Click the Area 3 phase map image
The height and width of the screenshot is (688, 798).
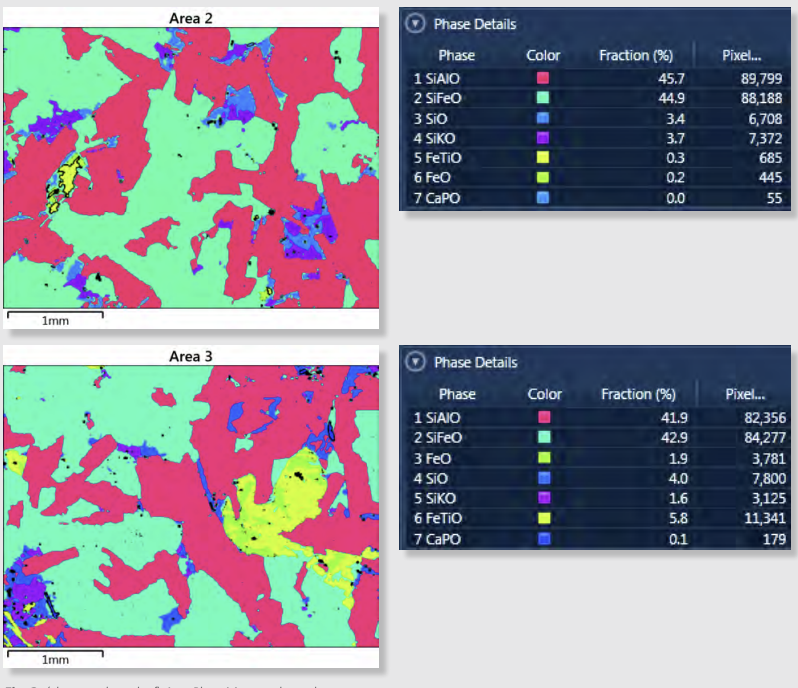click(191, 506)
